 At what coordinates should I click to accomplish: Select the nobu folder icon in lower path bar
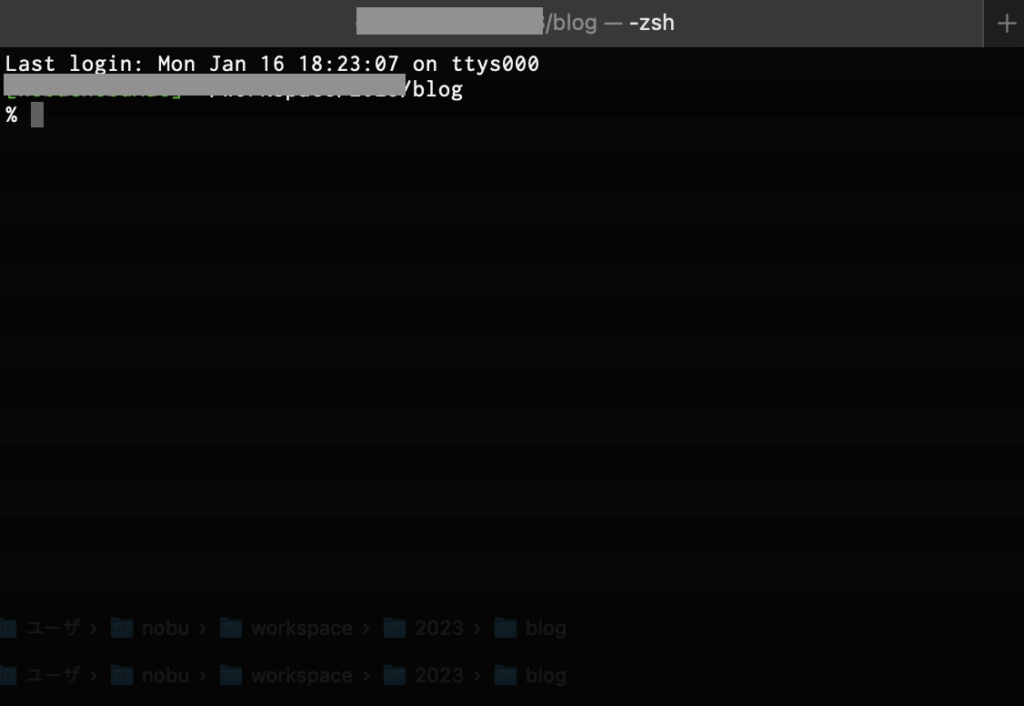point(122,675)
